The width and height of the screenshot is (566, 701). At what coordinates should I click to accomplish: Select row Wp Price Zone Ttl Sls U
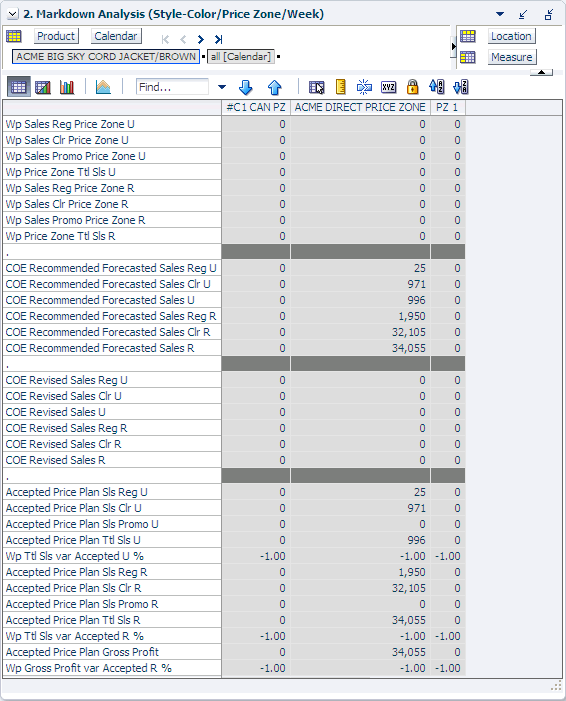pos(112,173)
